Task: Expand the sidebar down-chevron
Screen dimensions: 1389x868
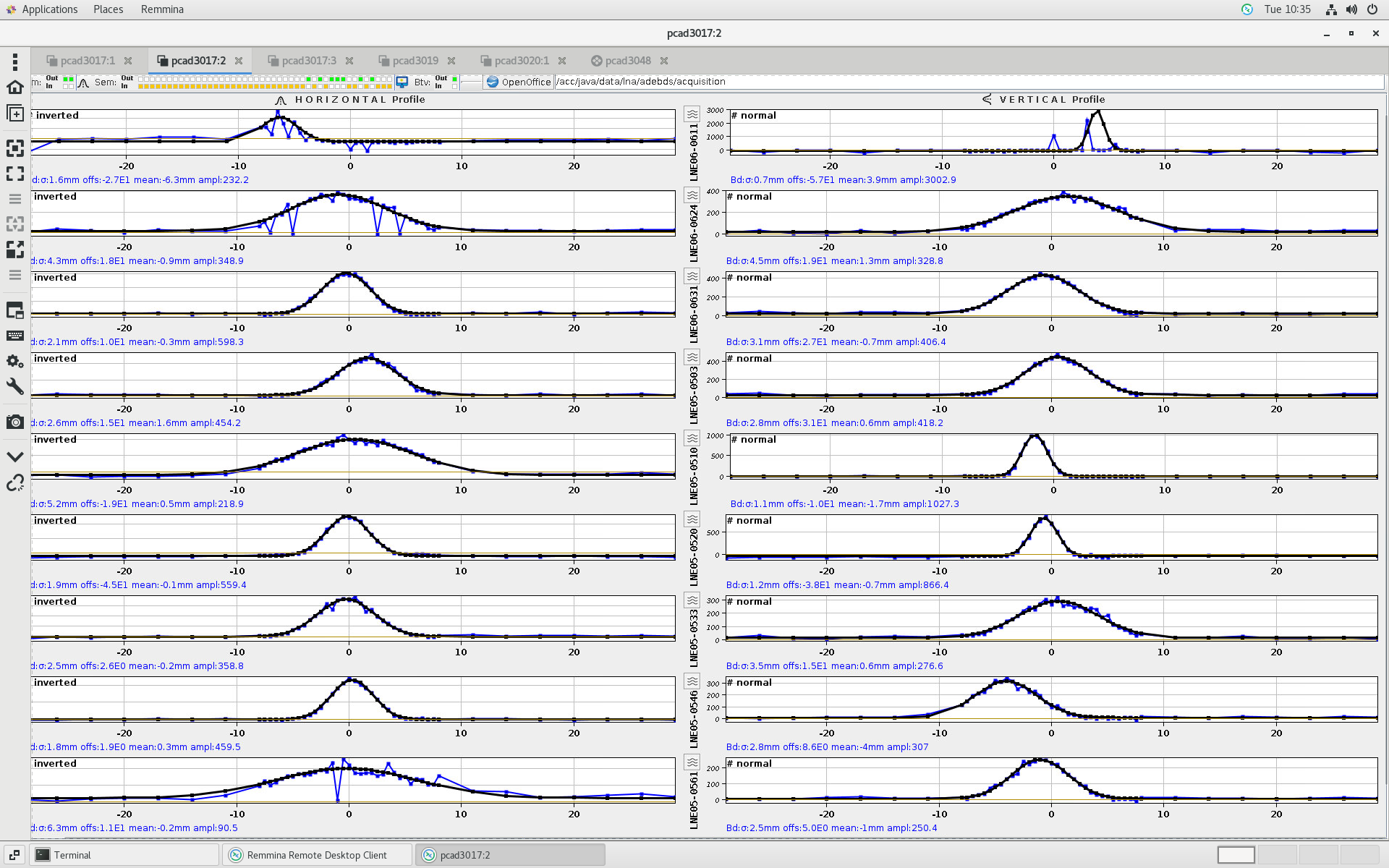Action: (x=15, y=457)
